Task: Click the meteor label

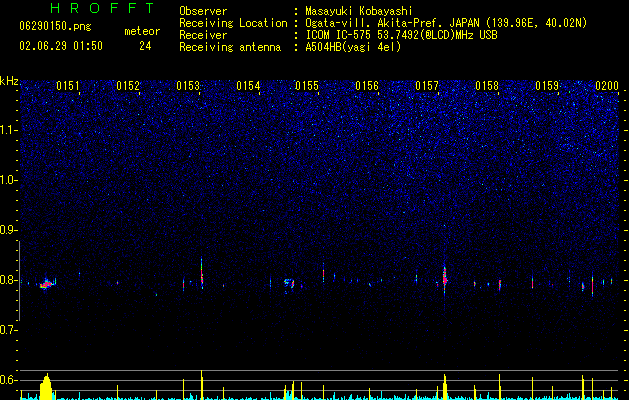Action: coord(142,31)
